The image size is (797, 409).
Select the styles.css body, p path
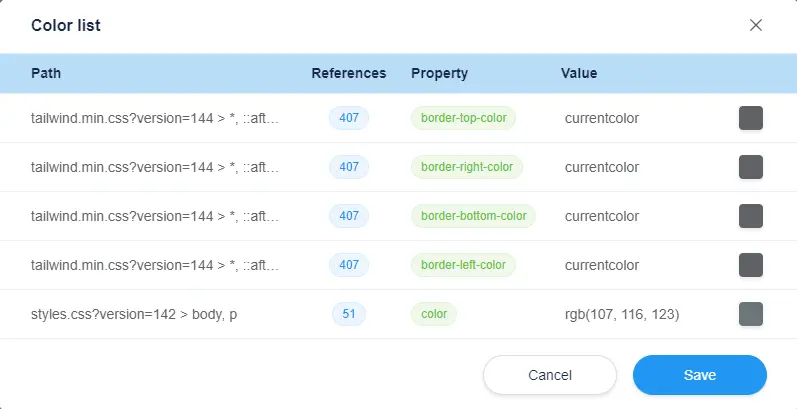coord(134,314)
